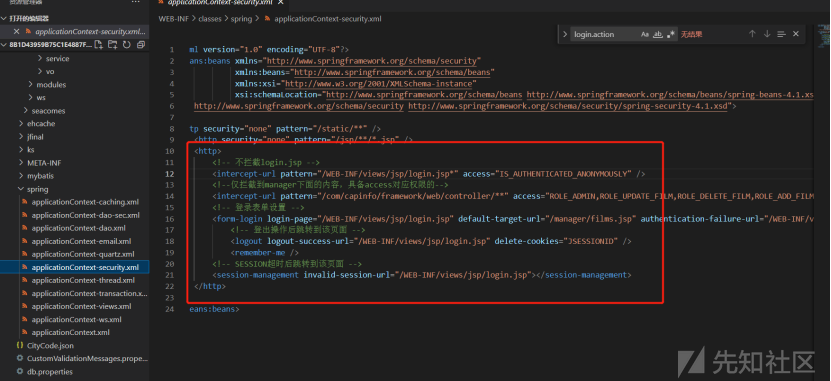
Task: Collapse the open editors section
Action: click(4, 18)
